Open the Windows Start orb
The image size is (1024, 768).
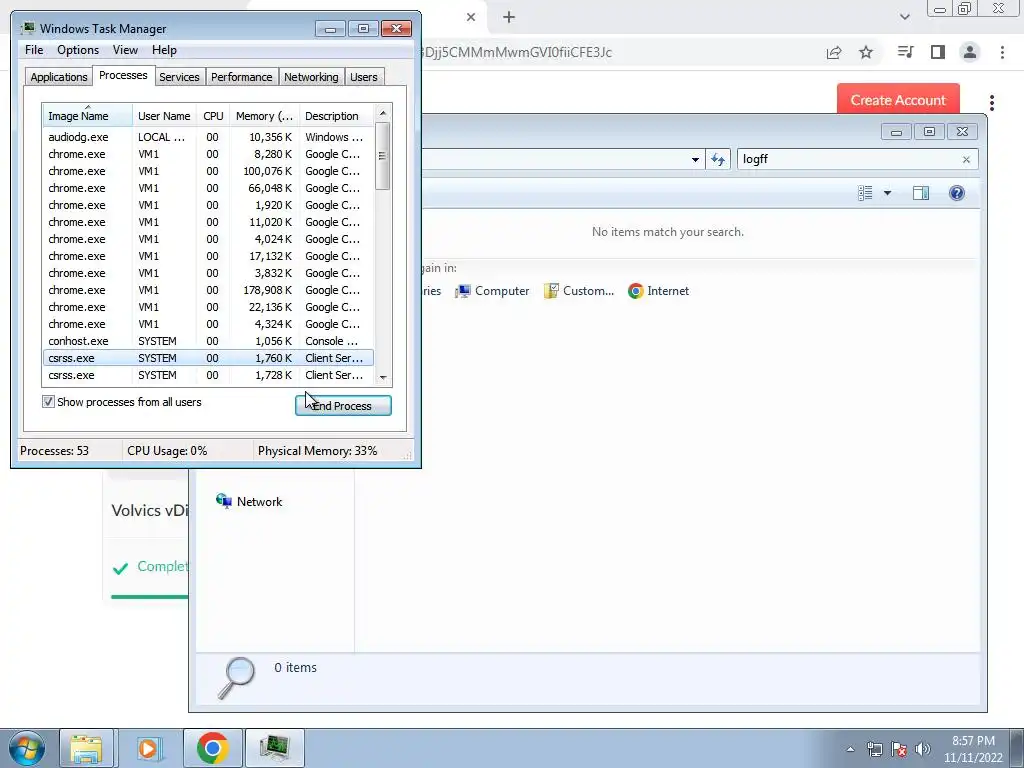coord(26,749)
